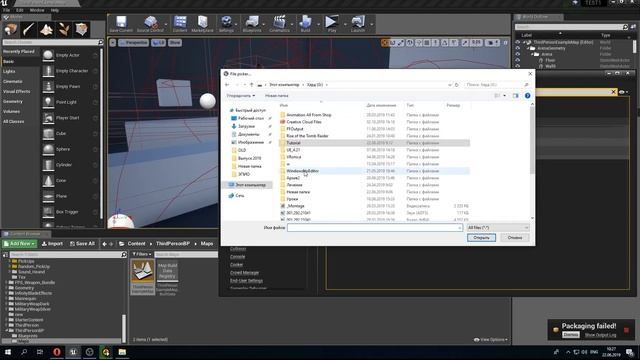
Task: Click the Cone placement icon
Action: click(48, 180)
